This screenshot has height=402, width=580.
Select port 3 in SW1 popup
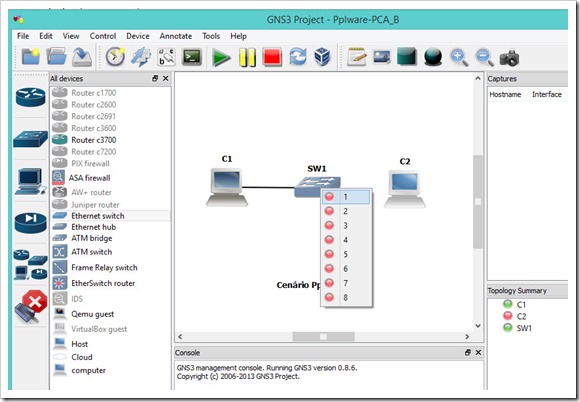coord(346,226)
